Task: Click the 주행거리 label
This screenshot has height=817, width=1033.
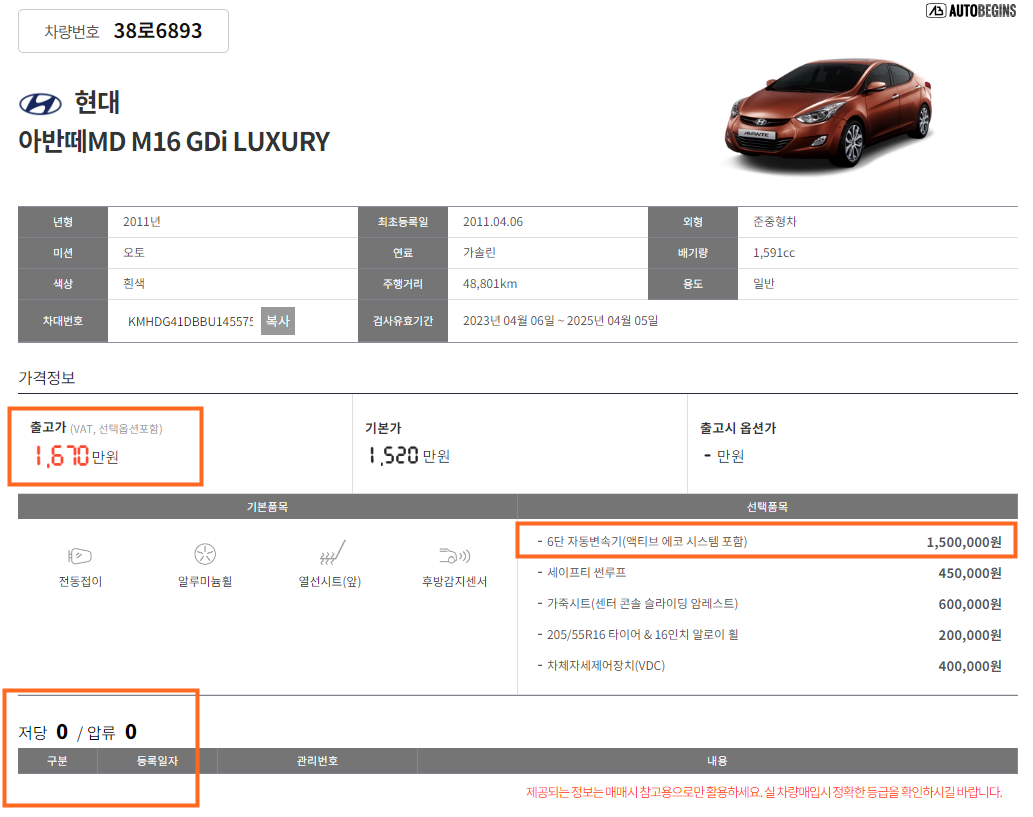Action: 403,284
